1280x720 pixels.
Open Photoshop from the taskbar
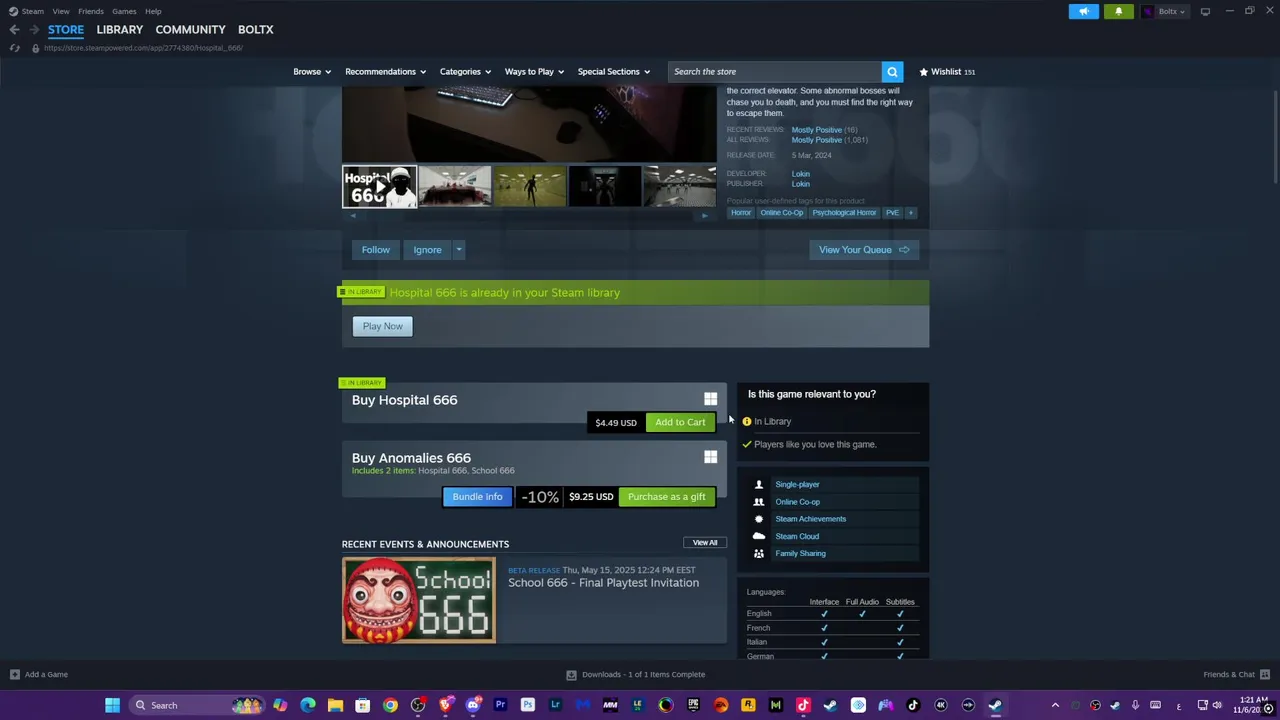tap(527, 705)
